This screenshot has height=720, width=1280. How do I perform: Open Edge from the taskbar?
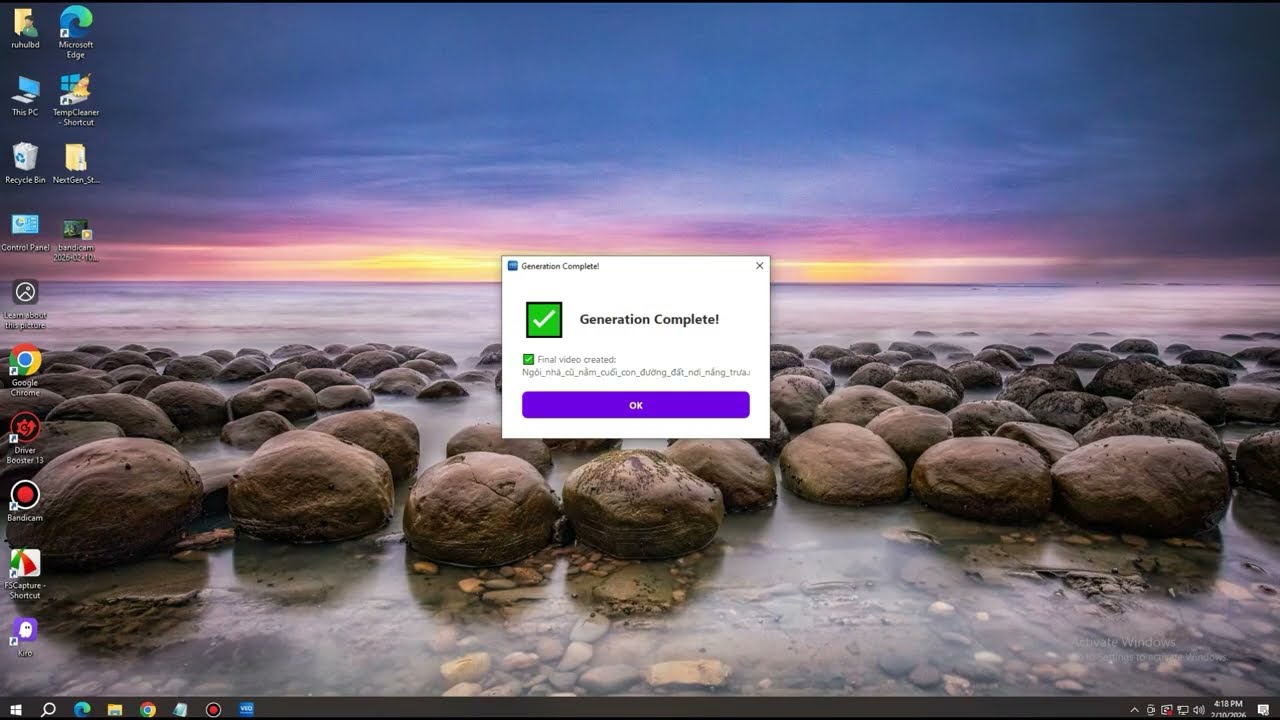click(82, 709)
